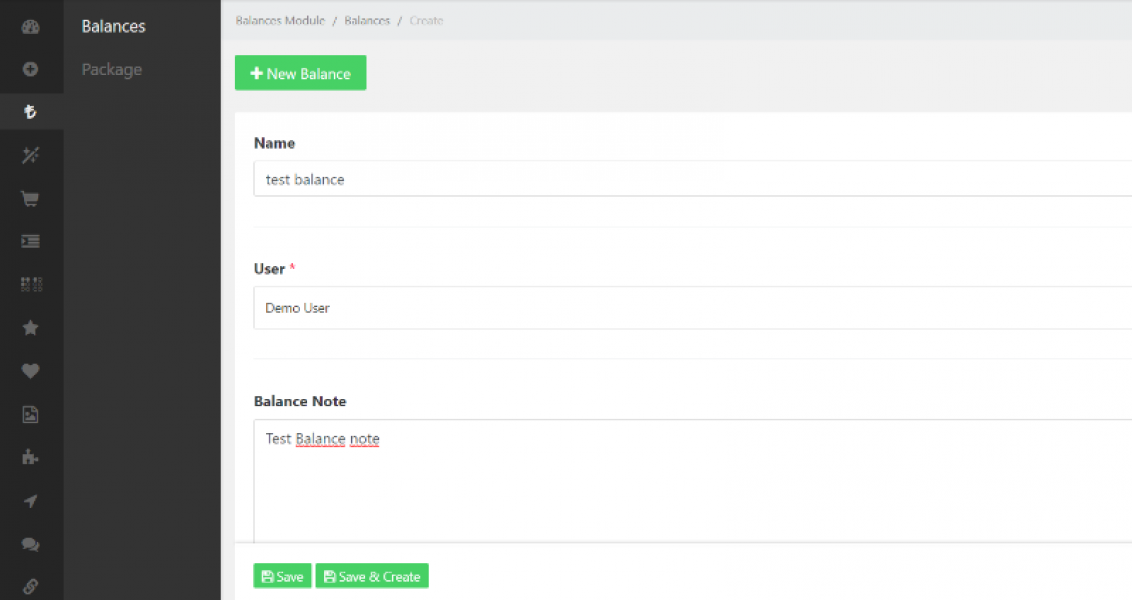
Task: Click the star icon in sidebar
Action: [x=30, y=328]
